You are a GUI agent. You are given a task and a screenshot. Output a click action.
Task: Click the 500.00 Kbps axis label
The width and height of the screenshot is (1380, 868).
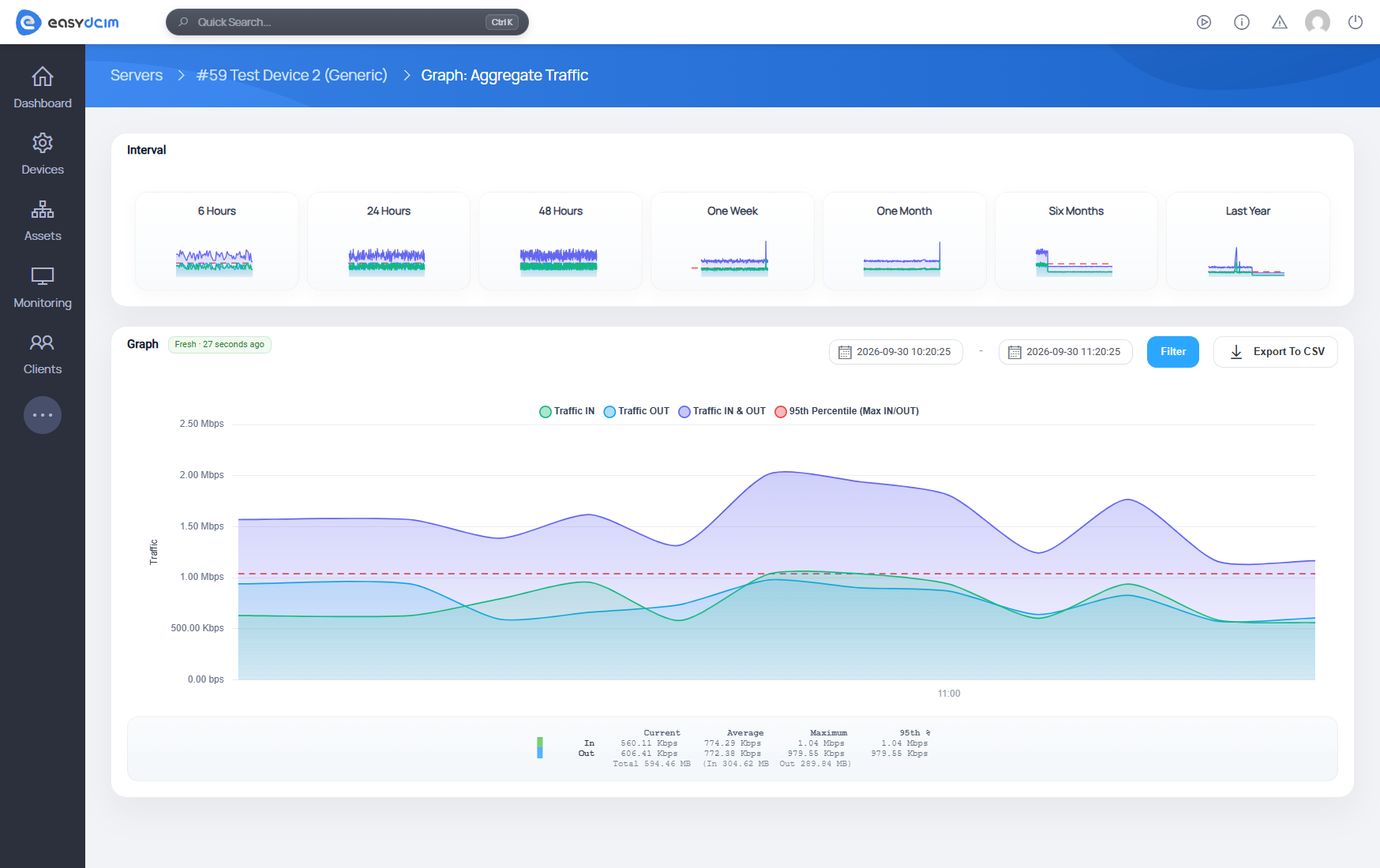click(x=197, y=628)
